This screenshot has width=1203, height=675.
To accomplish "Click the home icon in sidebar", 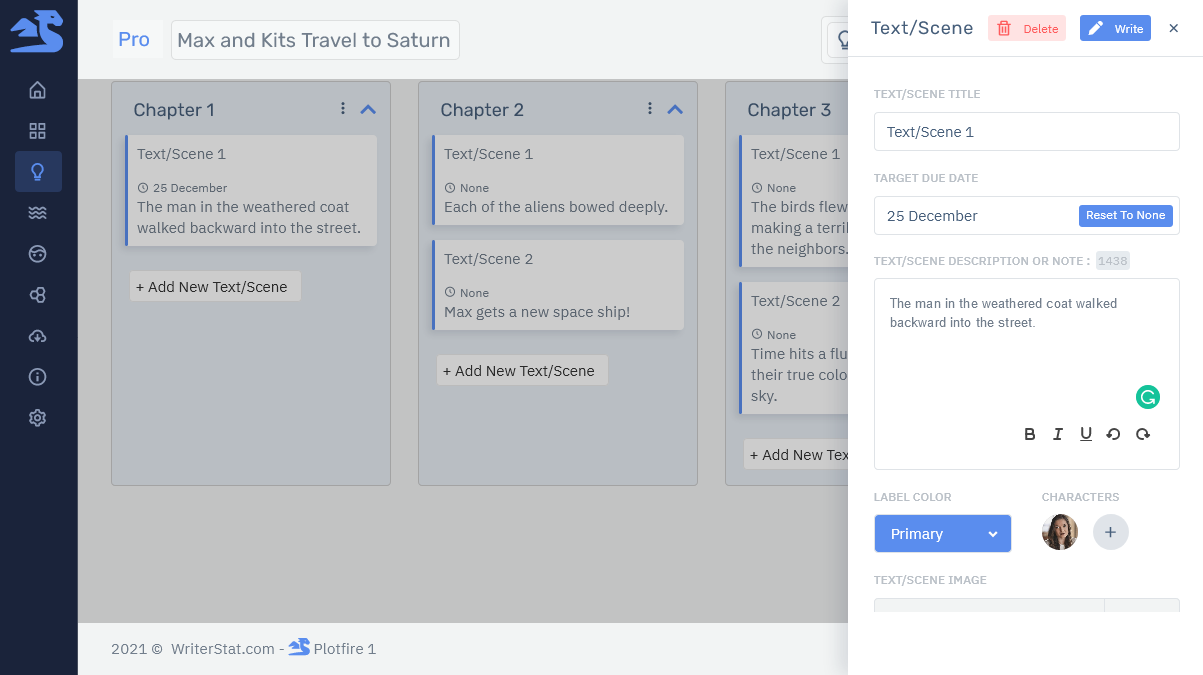I will tap(38, 90).
